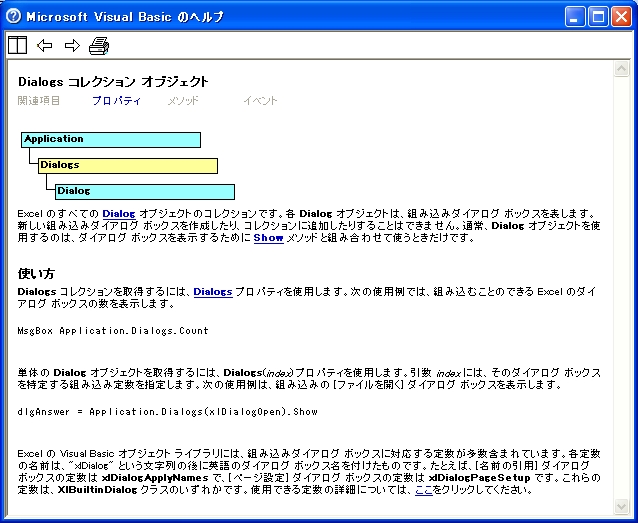Click the dlgAnswer xlDialogOpen code line
Image resolution: width=638 pixels, height=523 pixels.
pos(168,411)
